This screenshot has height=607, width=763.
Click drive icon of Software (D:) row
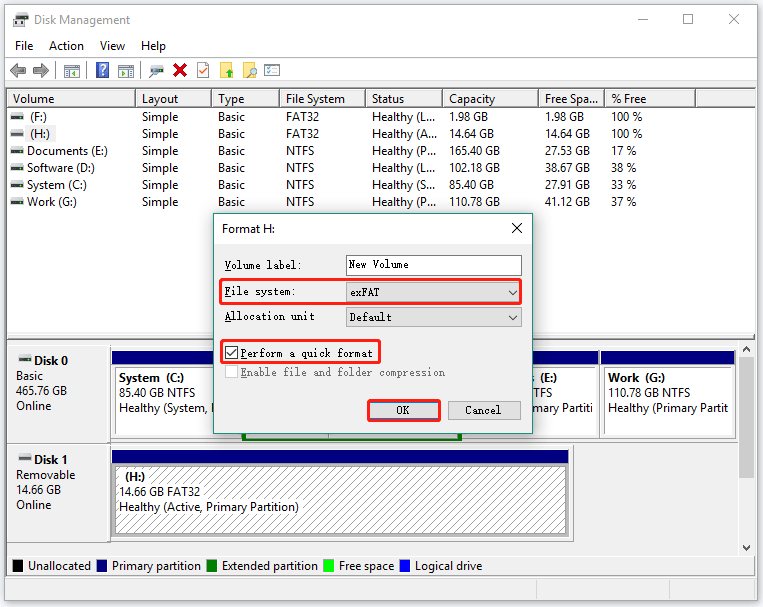17,168
